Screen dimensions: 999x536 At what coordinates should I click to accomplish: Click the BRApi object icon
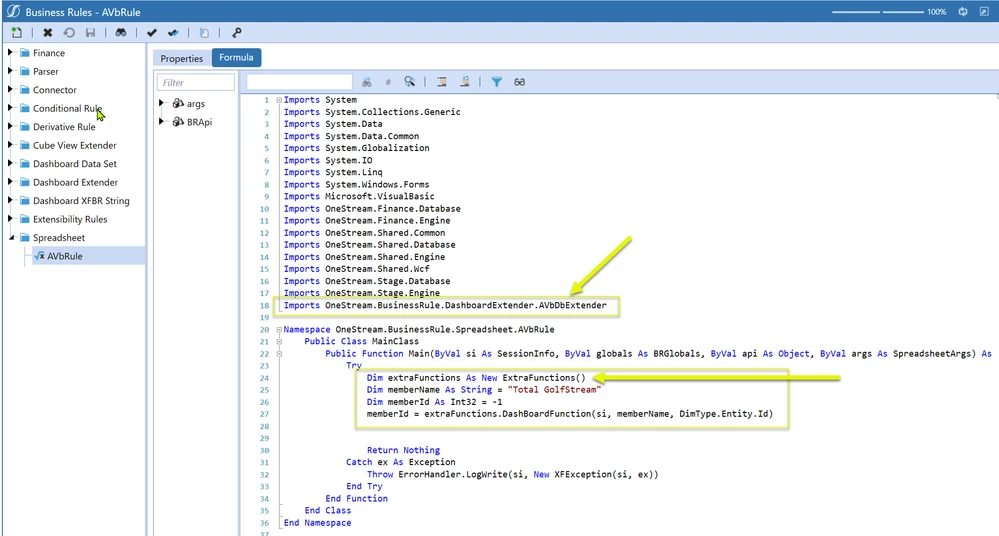(x=178, y=122)
